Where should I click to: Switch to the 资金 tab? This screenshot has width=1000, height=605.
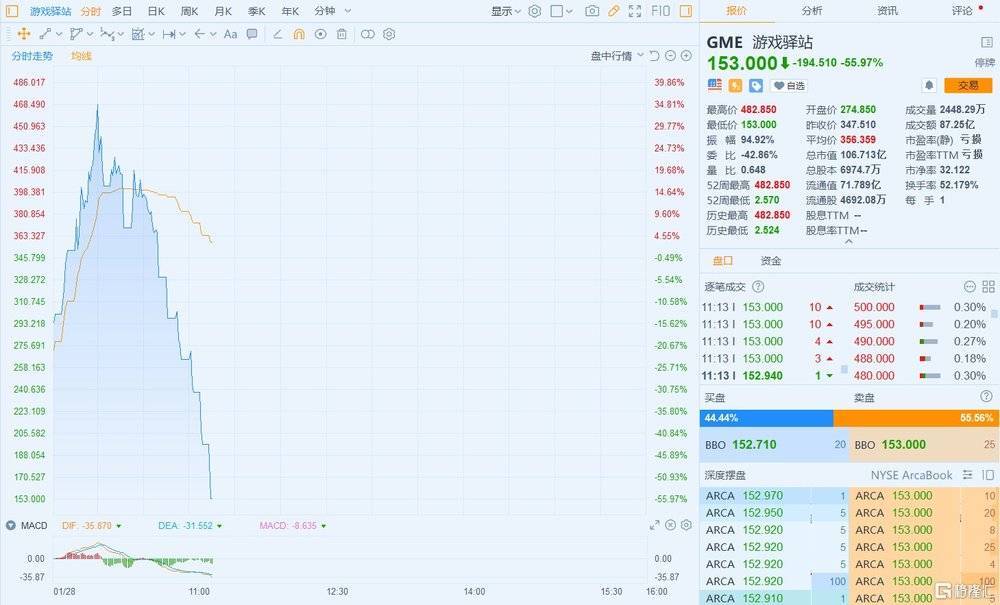click(770, 261)
